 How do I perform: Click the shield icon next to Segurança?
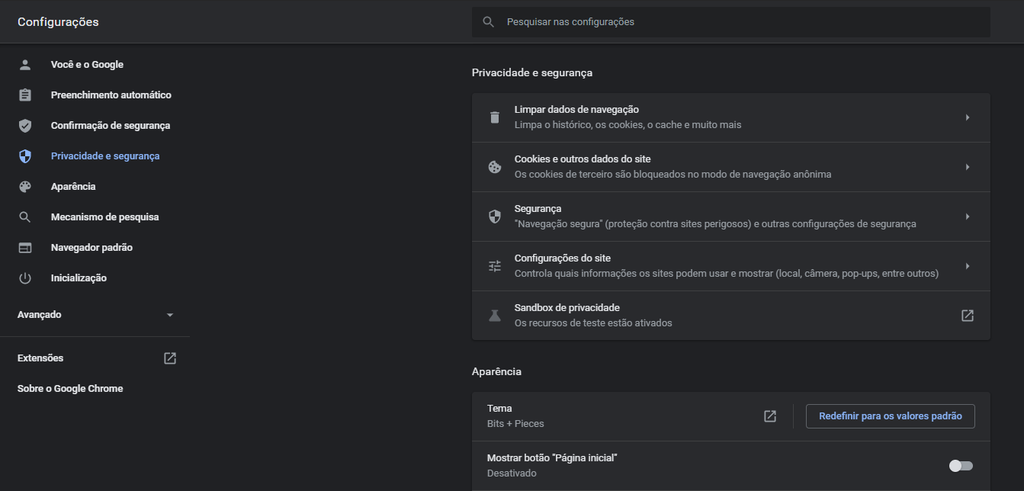tap(494, 217)
